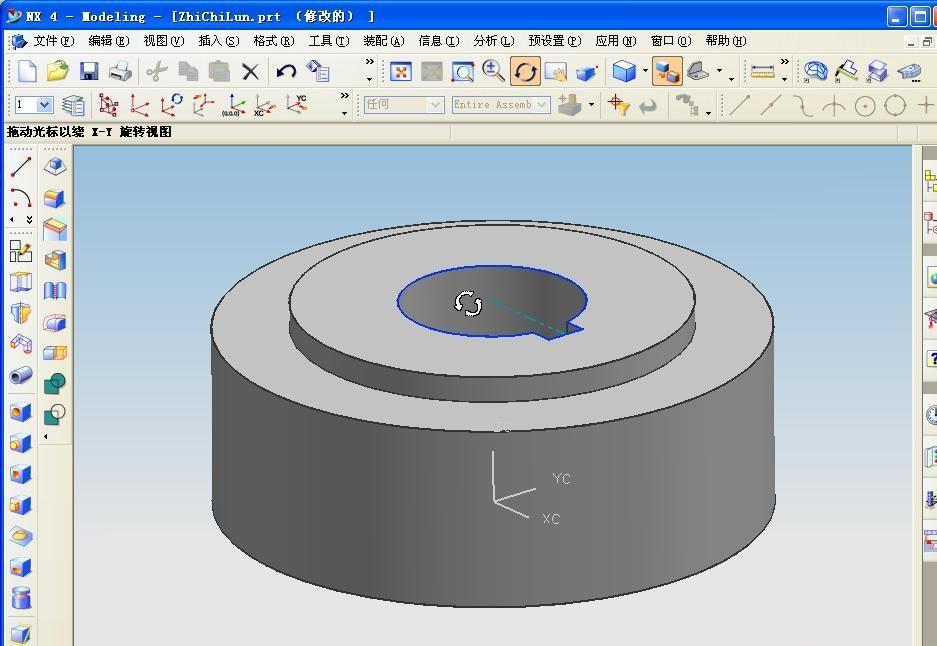Toggle the Rotate view mode button
This screenshot has height=646, width=937.
tap(525, 71)
